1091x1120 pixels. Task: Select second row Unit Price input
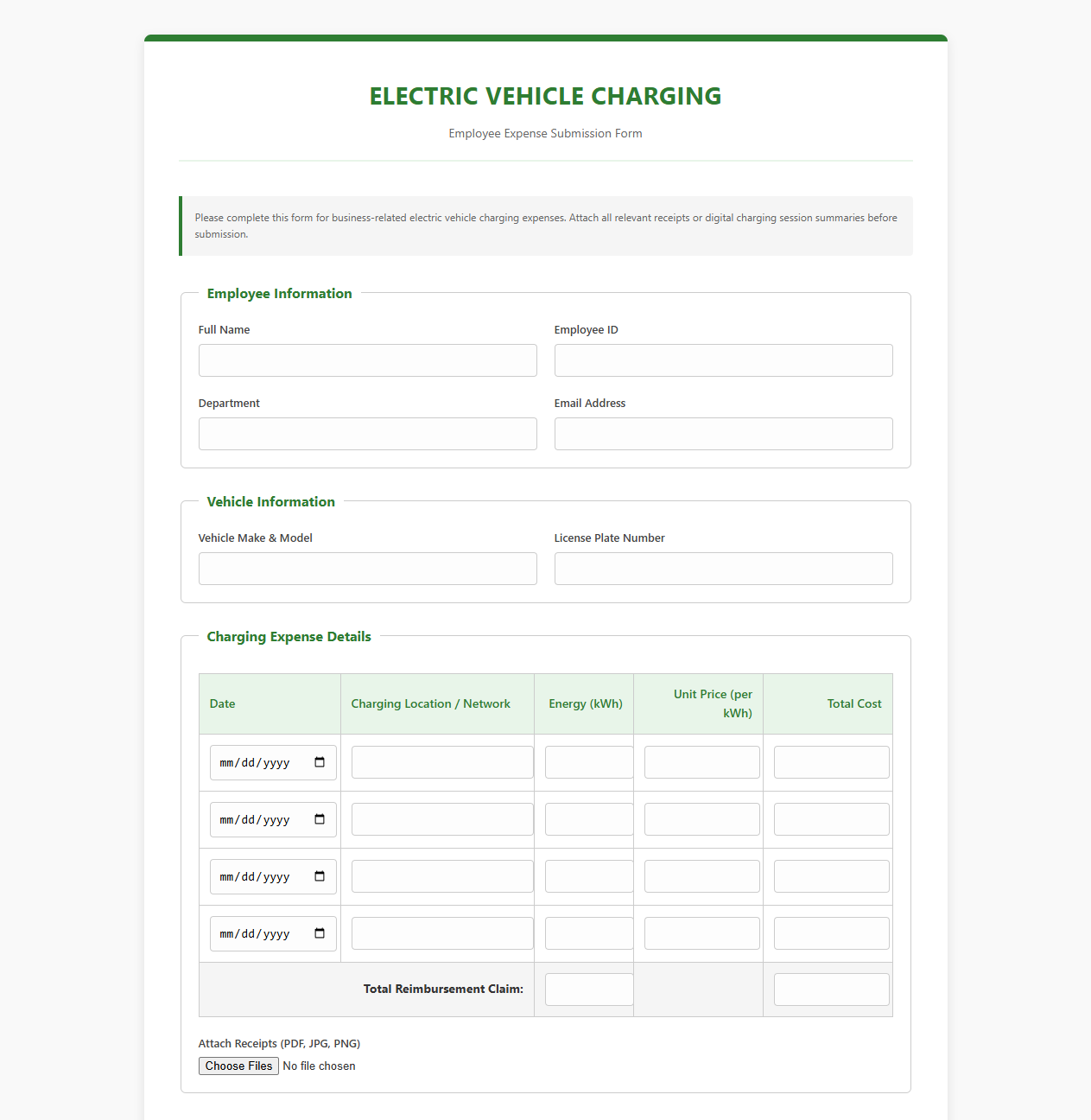[x=702, y=819]
